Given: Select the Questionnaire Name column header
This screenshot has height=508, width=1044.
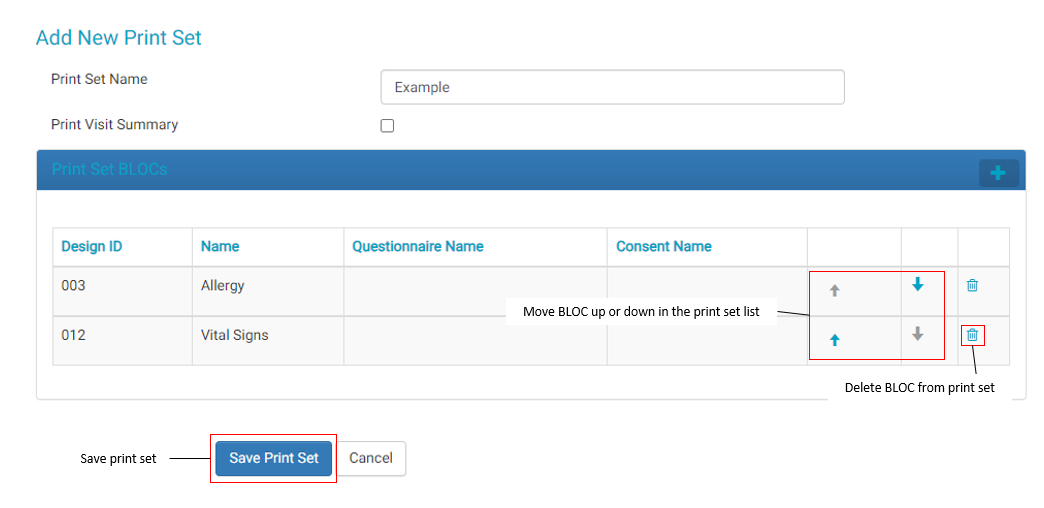Looking at the screenshot, I should 418,246.
